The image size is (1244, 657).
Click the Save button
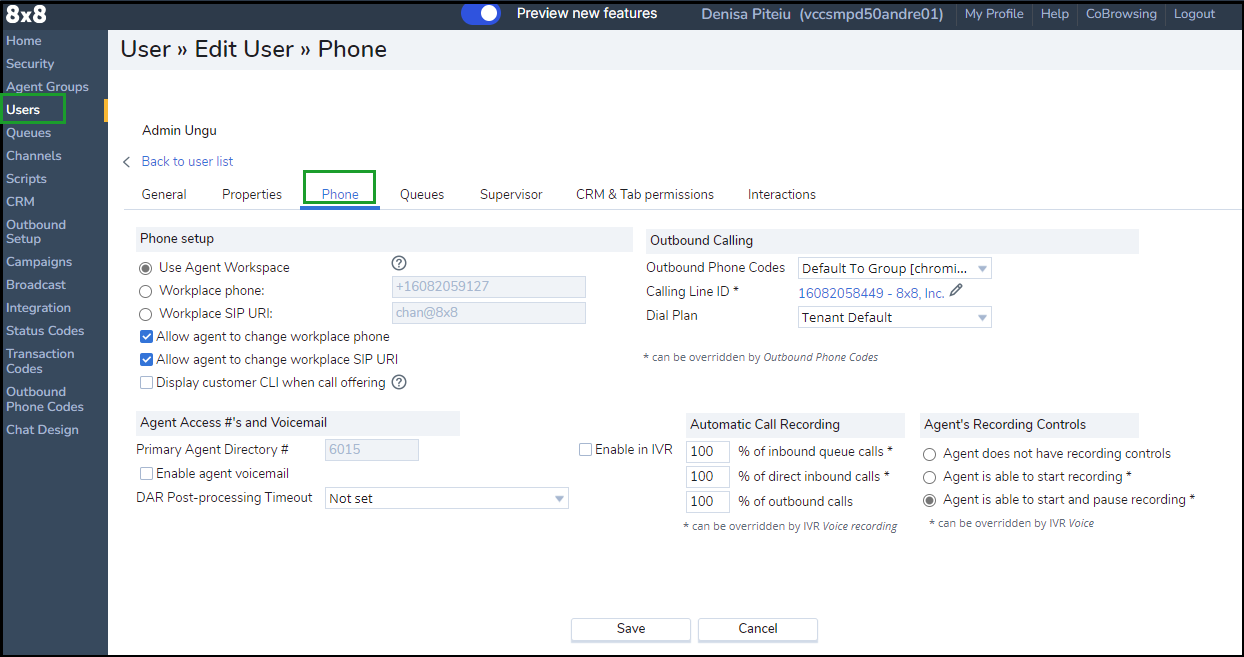pyautogui.click(x=631, y=629)
